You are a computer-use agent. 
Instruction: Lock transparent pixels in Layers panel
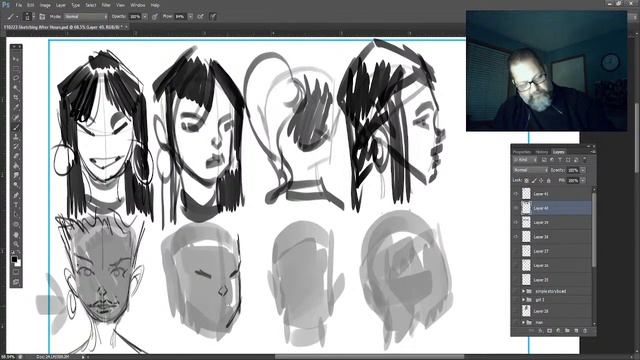point(527,180)
